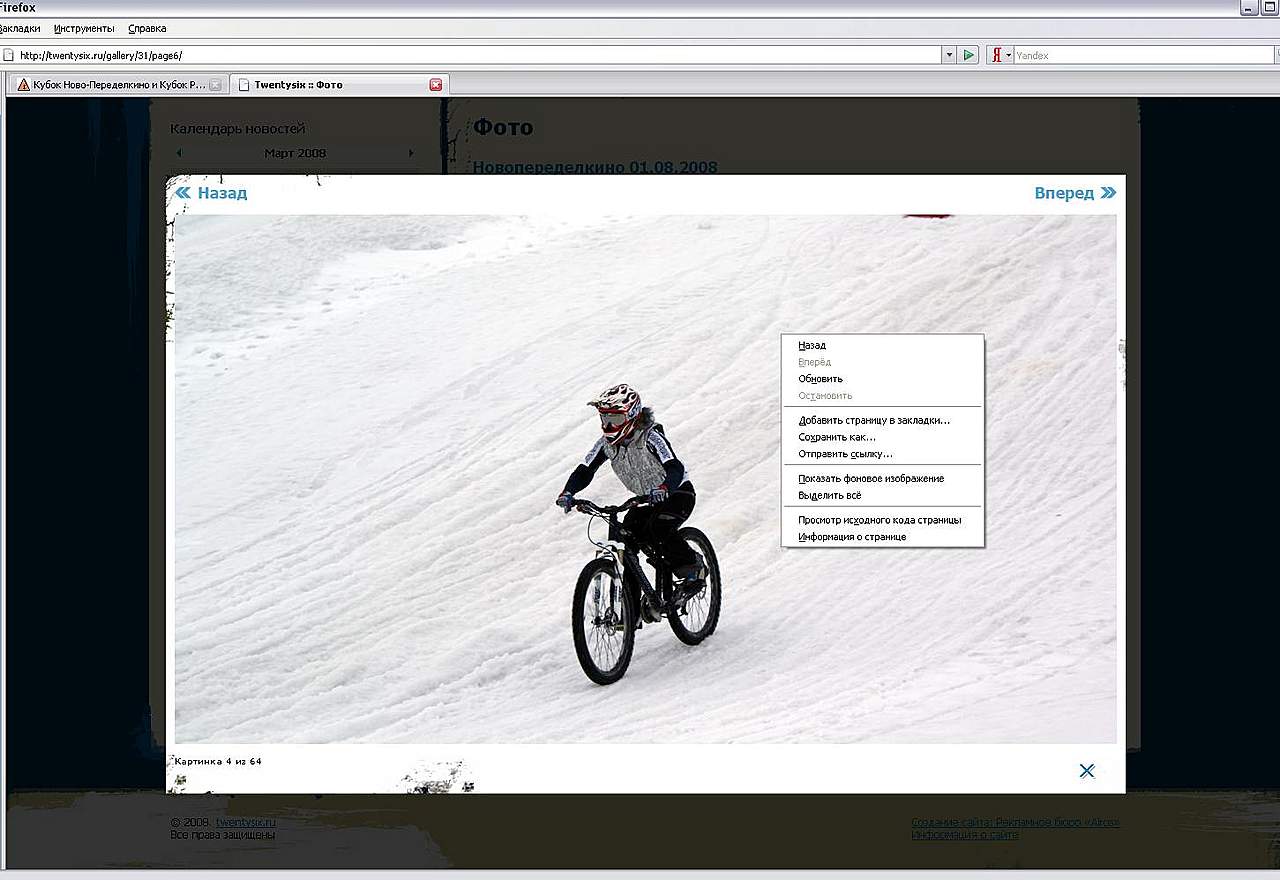The height and width of the screenshot is (880, 1280).
Task: Open the Инструменты menu in the menu bar
Action: (84, 28)
